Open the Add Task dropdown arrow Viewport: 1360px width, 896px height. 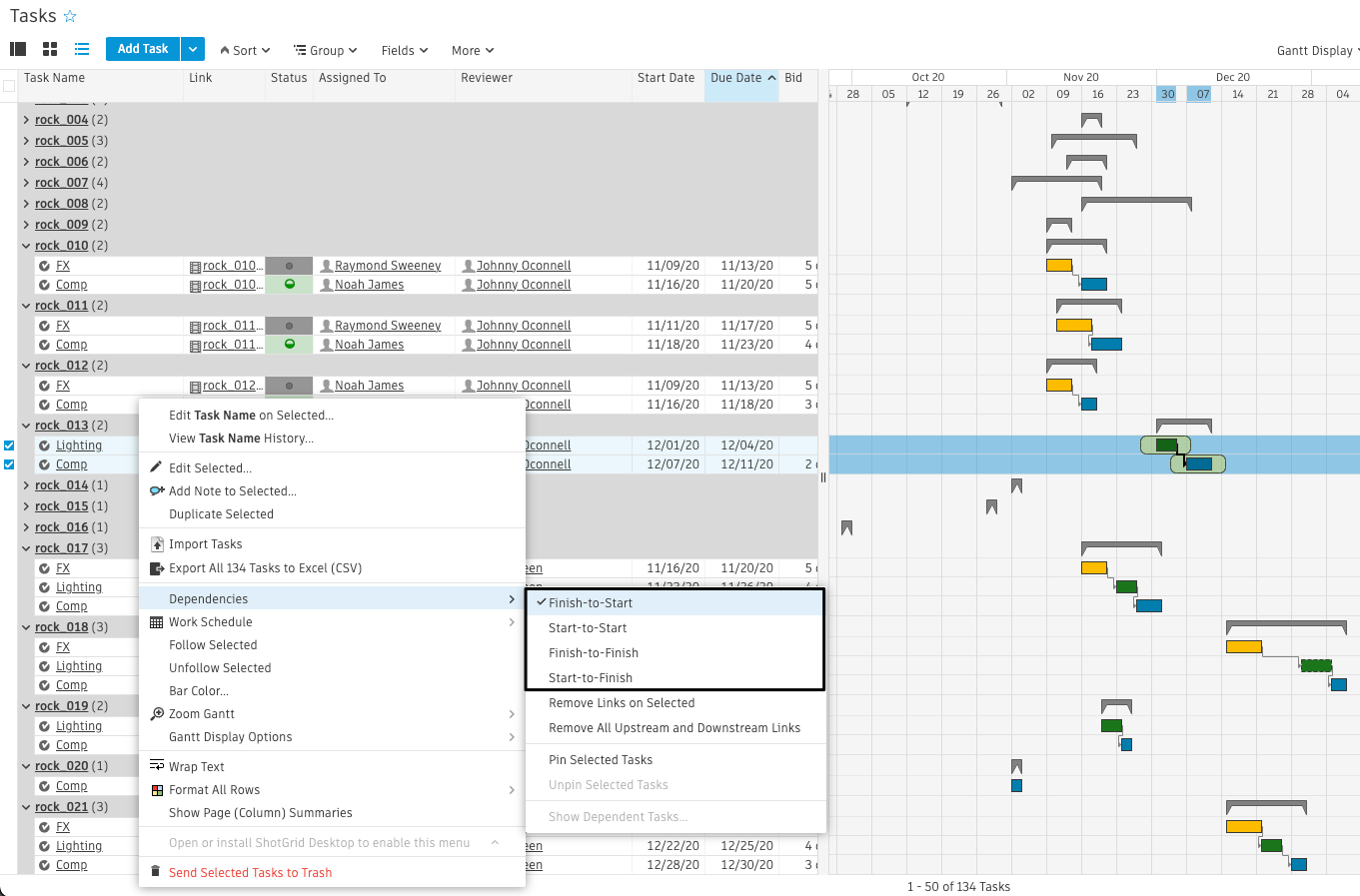point(191,48)
